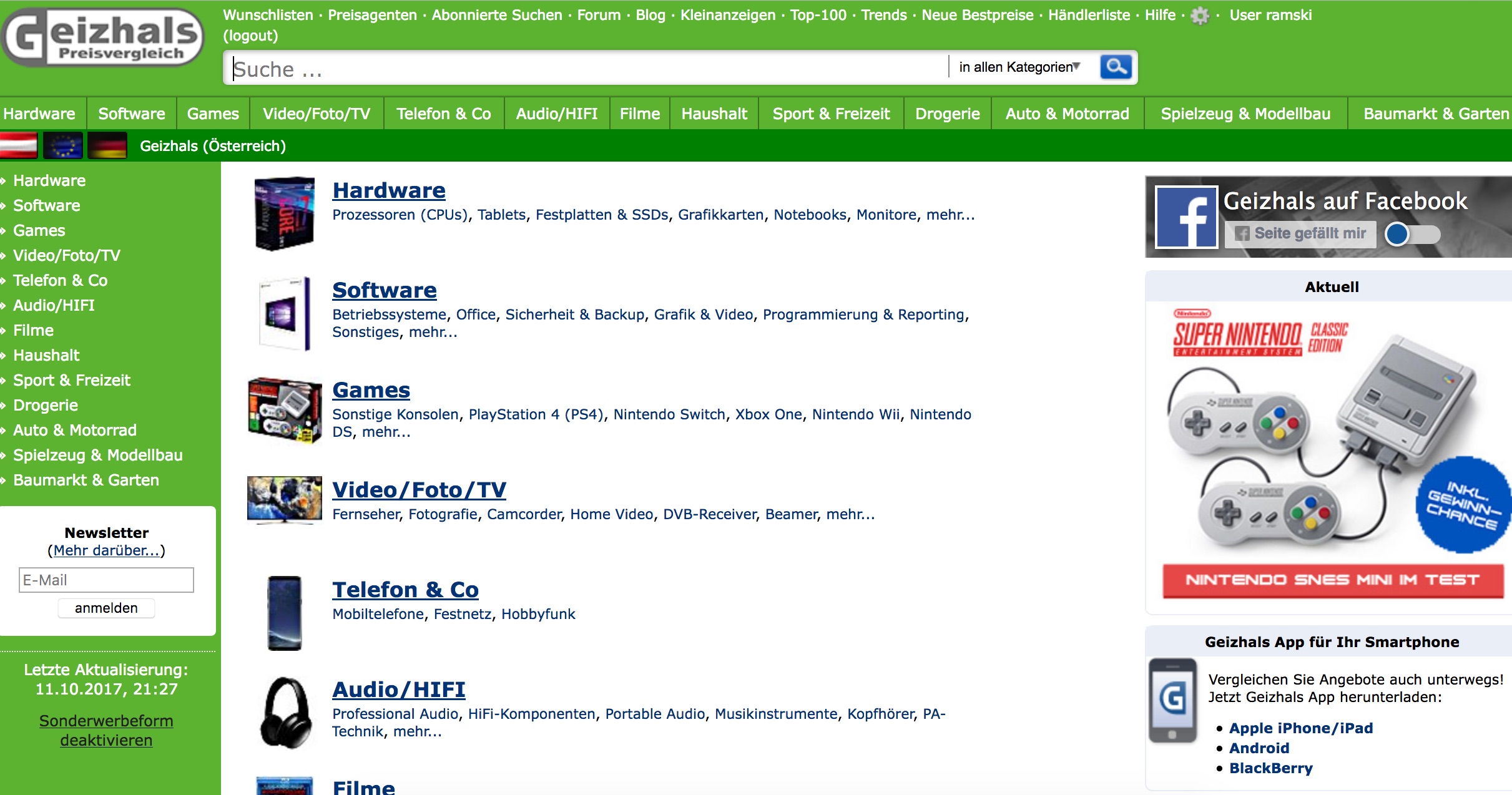Select Hardware in left sidebar list
This screenshot has width=1512, height=795.
[49, 180]
